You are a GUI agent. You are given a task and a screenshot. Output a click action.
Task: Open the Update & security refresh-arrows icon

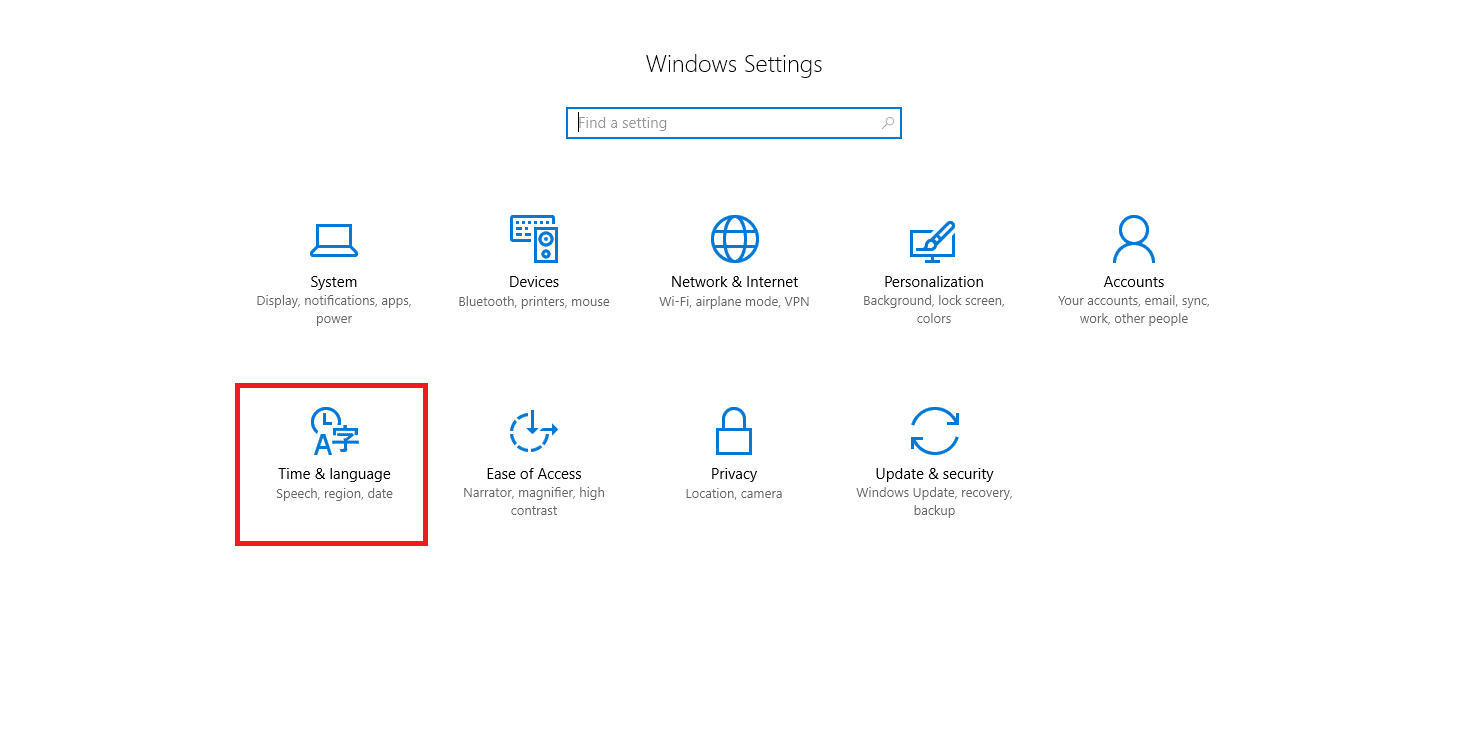pos(934,431)
